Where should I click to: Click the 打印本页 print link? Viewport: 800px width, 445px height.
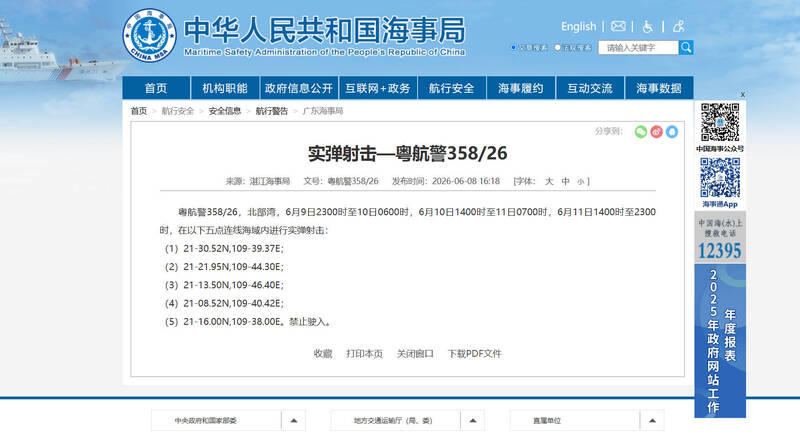[364, 354]
